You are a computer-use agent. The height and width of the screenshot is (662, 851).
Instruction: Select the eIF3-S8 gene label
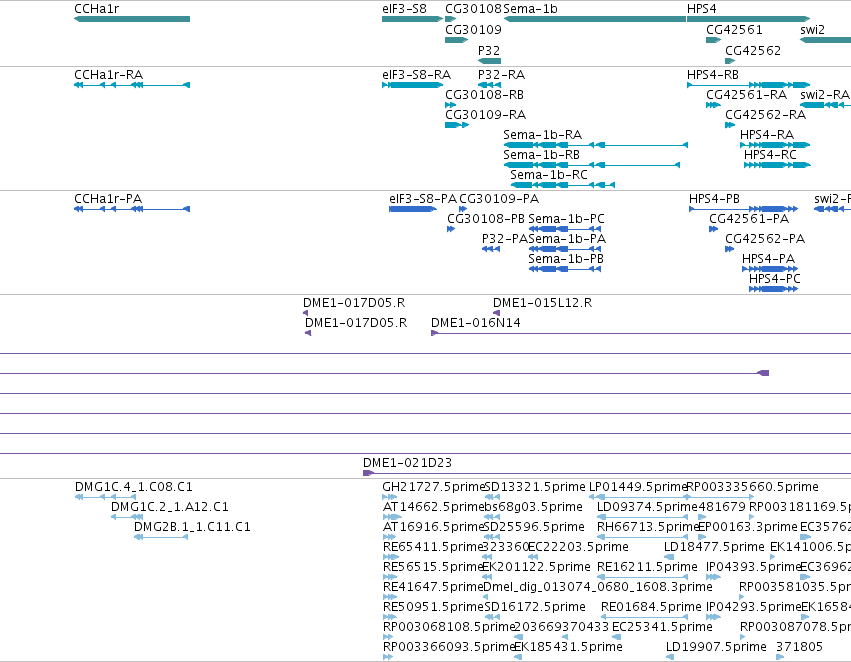point(404,9)
